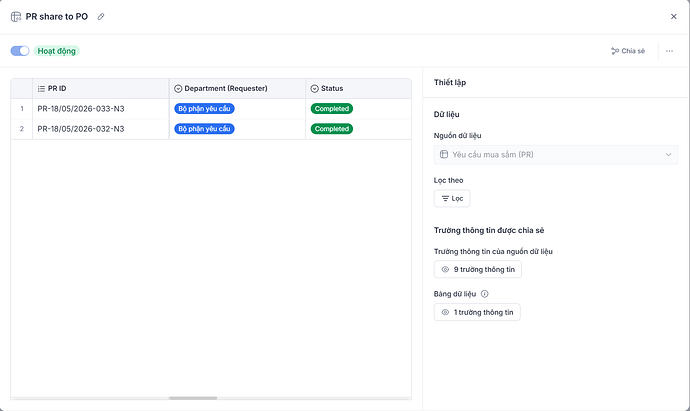Click the Bộ phận yêu cầu tag in row 1
Image resolution: width=690 pixels, height=411 pixels.
point(204,109)
